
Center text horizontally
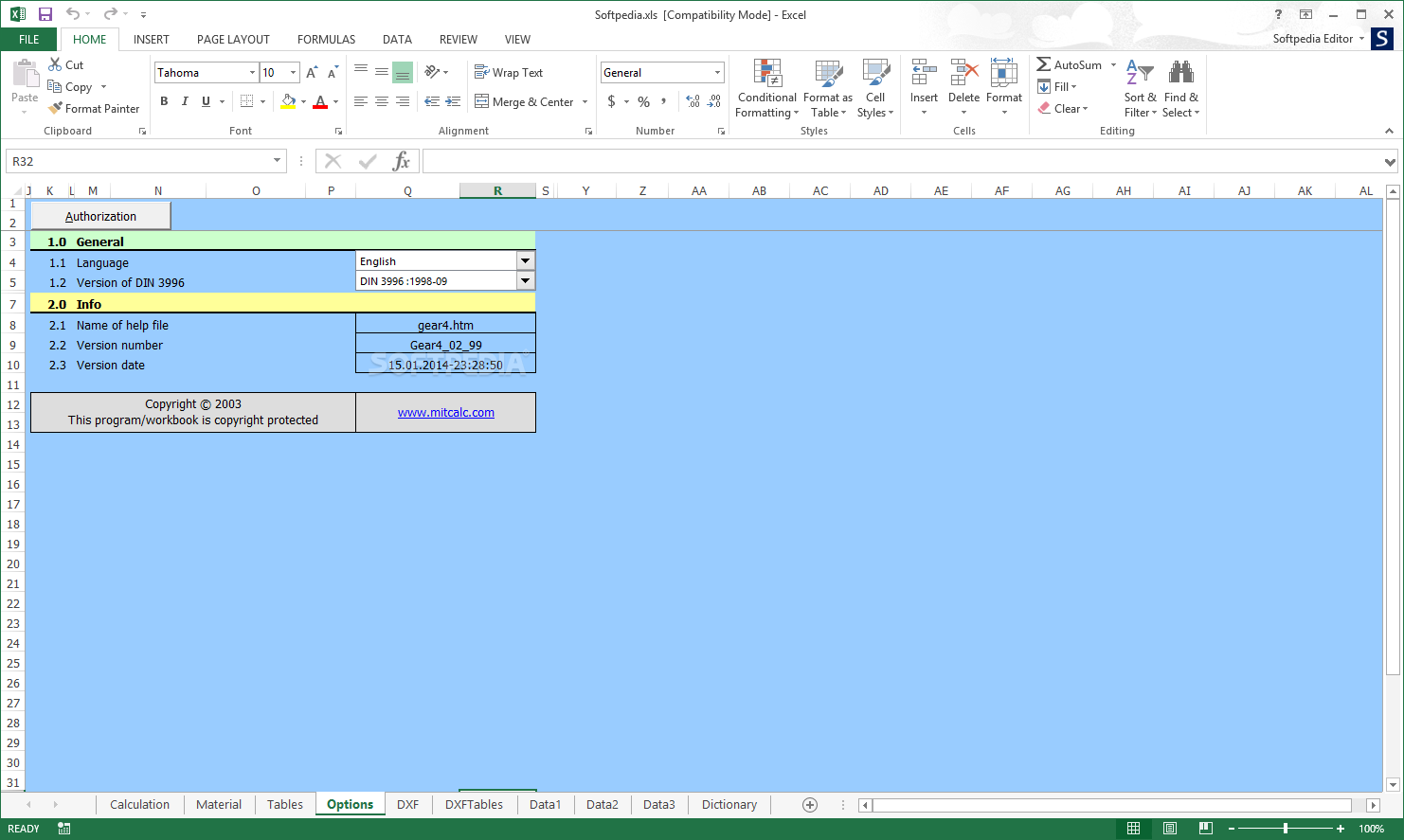381,101
